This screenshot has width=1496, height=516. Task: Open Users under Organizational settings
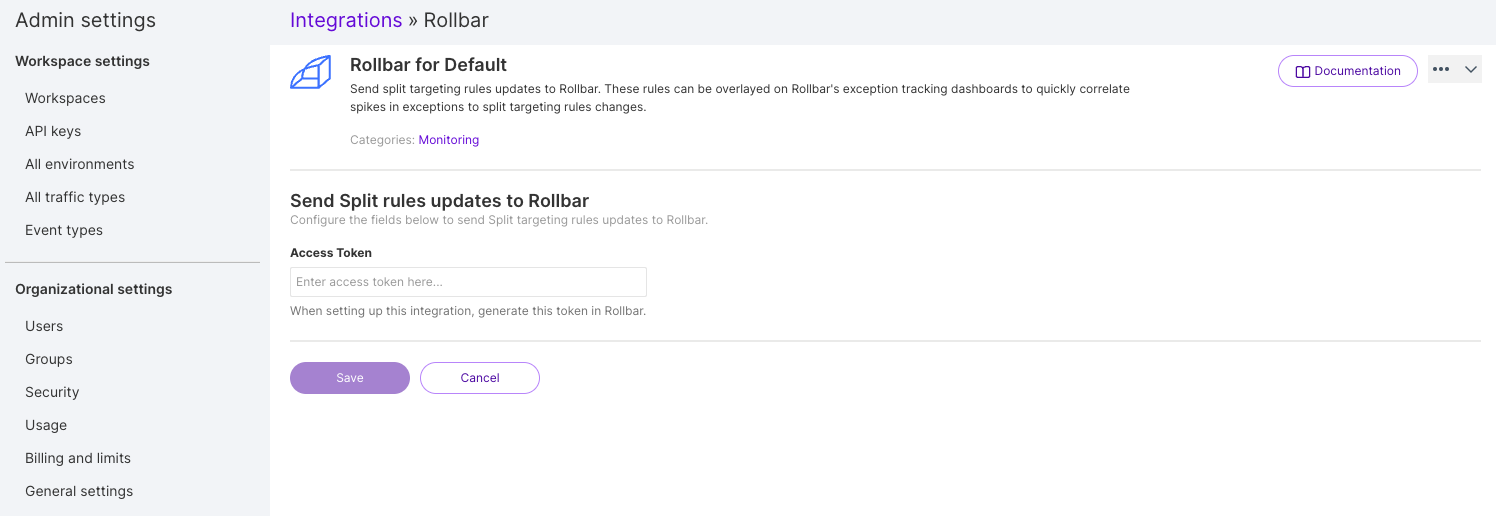coord(44,326)
